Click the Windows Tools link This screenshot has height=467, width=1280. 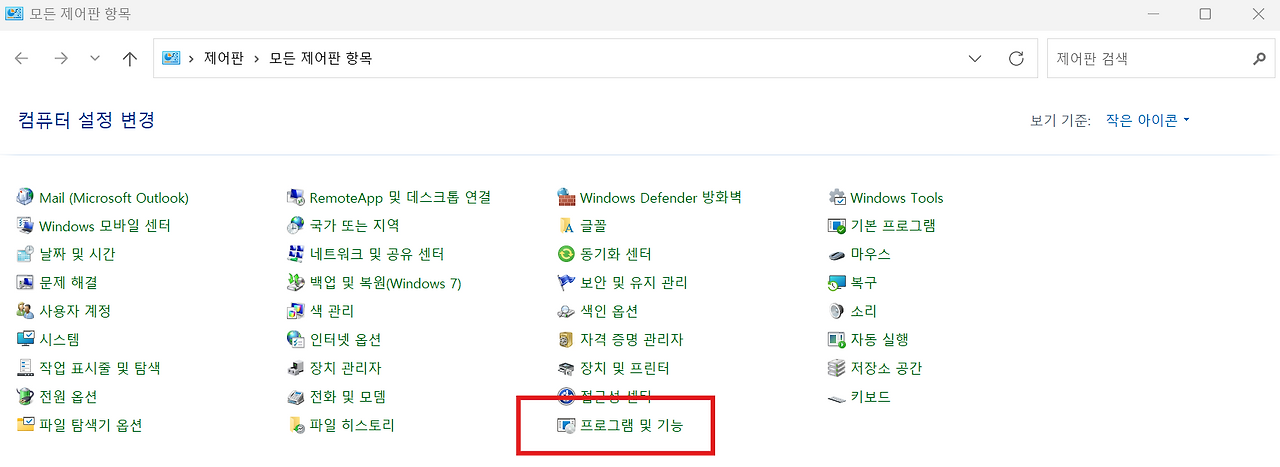[897, 198]
